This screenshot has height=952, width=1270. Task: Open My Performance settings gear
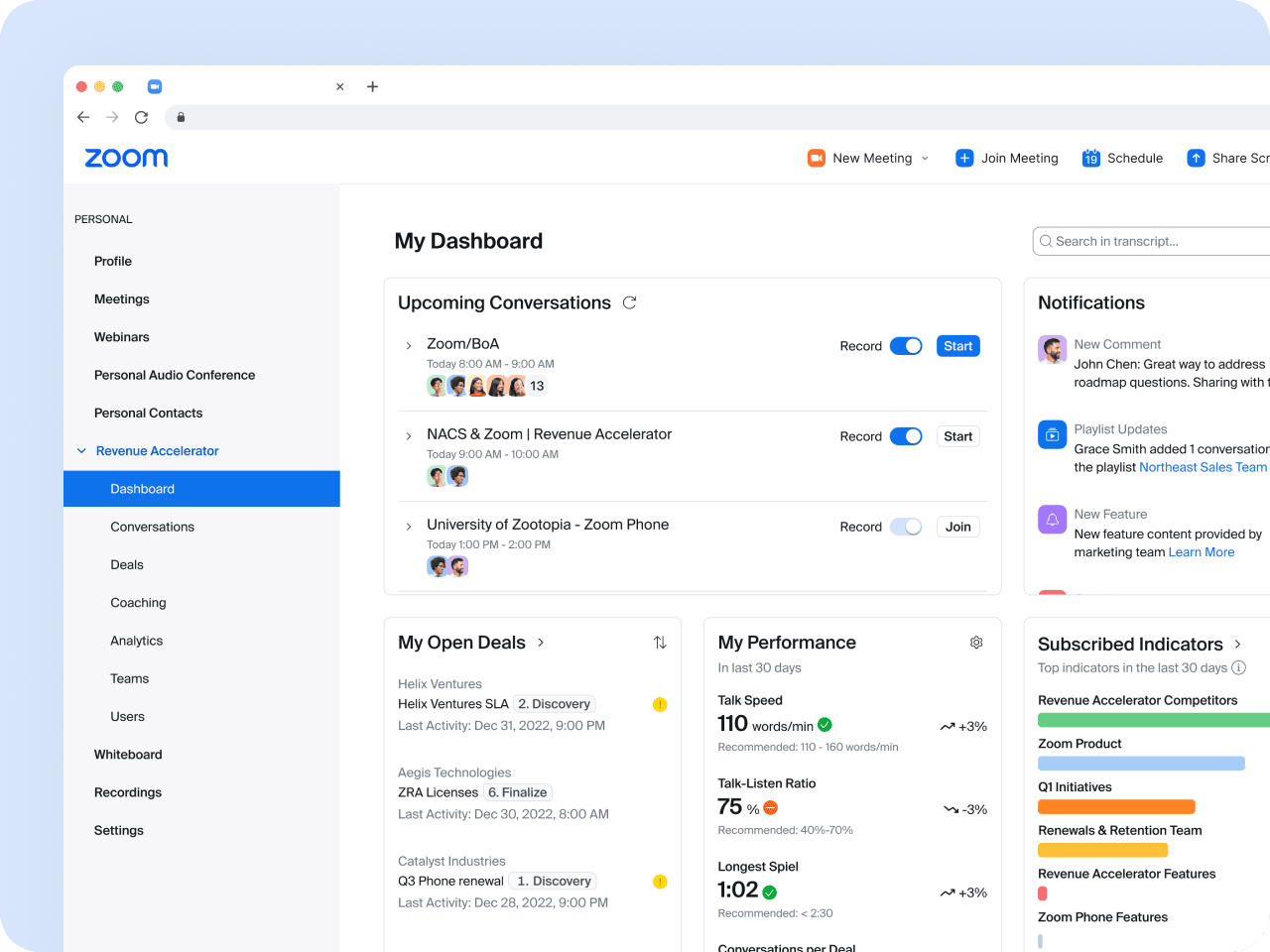pyautogui.click(x=976, y=643)
